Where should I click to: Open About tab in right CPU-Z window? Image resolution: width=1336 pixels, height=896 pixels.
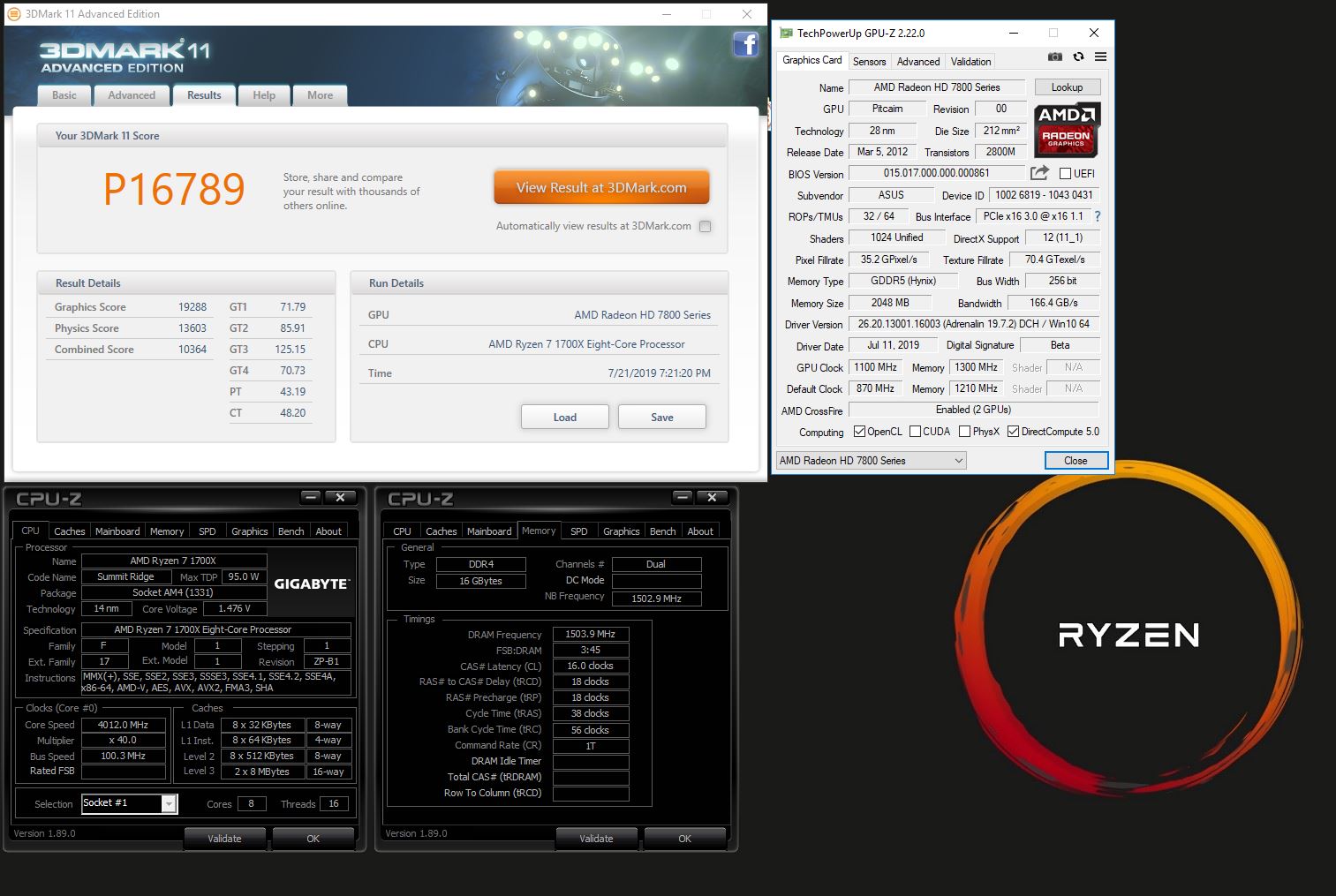[x=700, y=531]
